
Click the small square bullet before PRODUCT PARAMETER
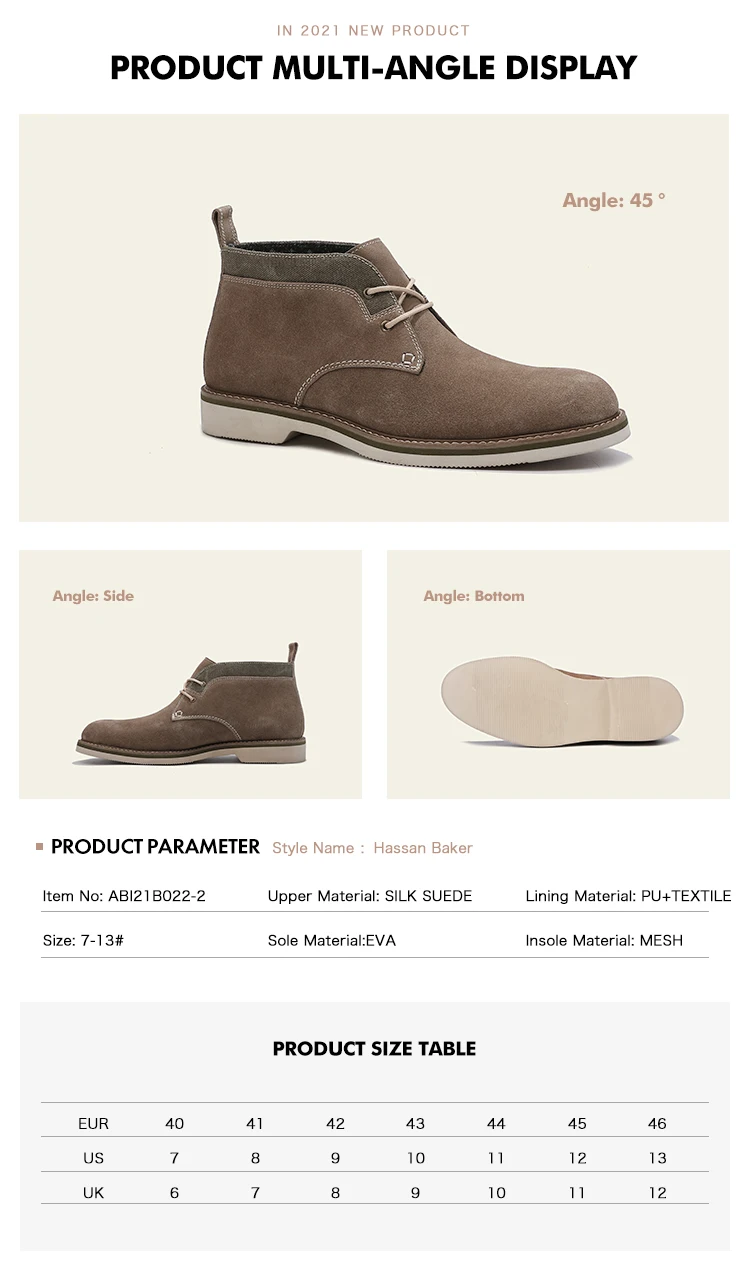pos(40,847)
